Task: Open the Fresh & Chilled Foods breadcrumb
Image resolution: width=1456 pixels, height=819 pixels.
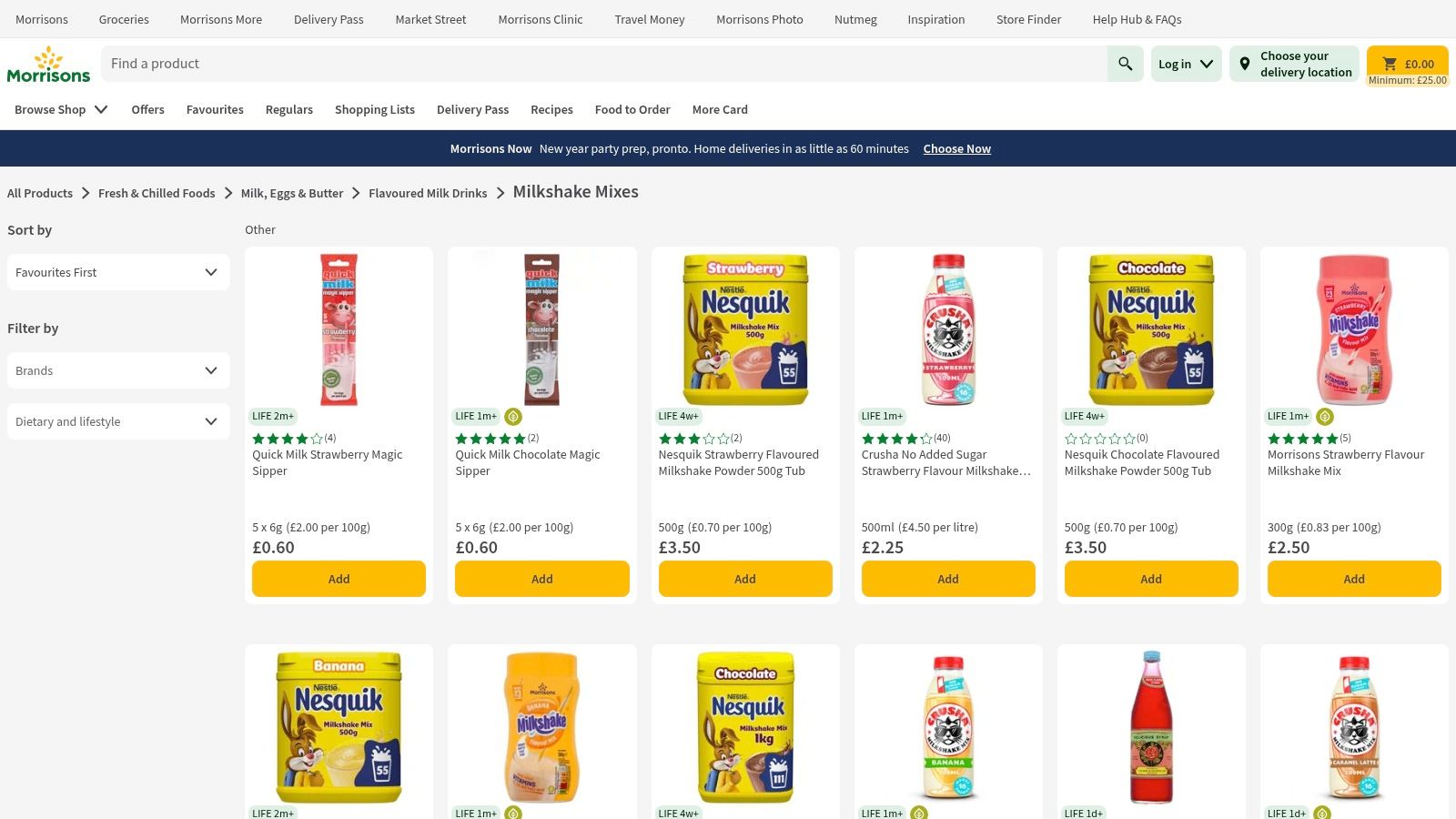Action: point(156,193)
